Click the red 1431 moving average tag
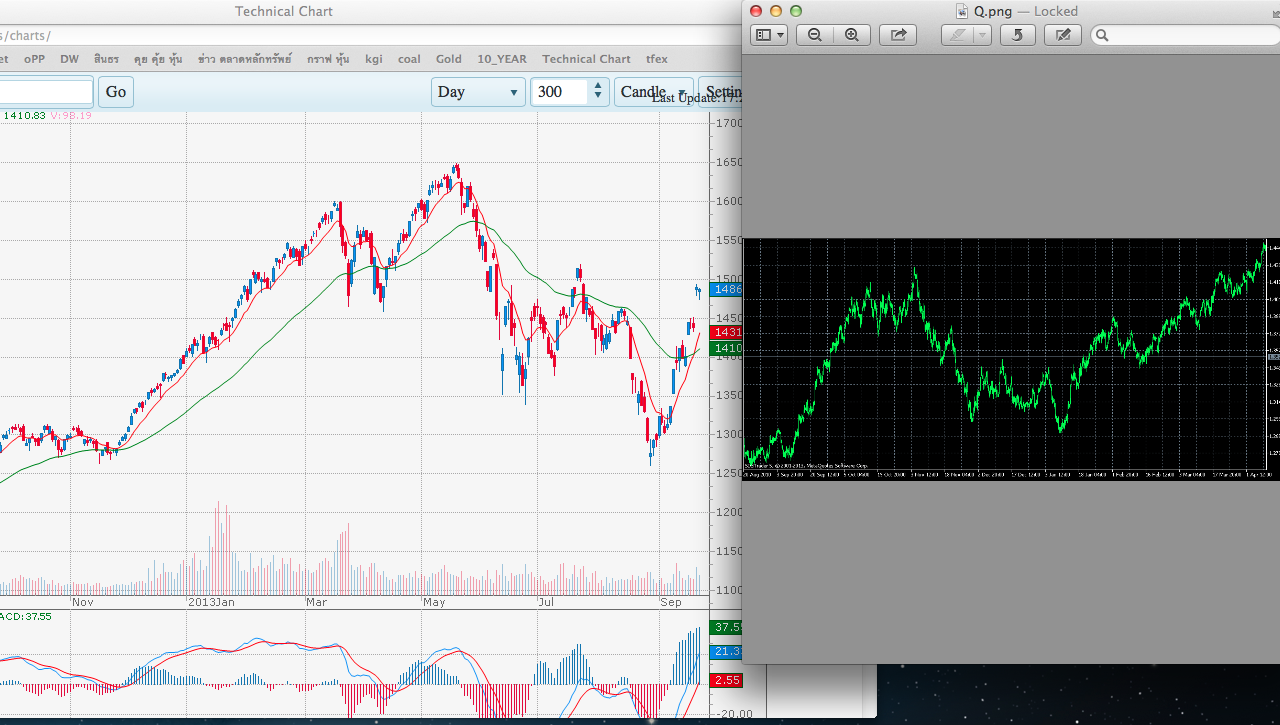Image resolution: width=1280 pixels, height=725 pixels. click(x=726, y=332)
